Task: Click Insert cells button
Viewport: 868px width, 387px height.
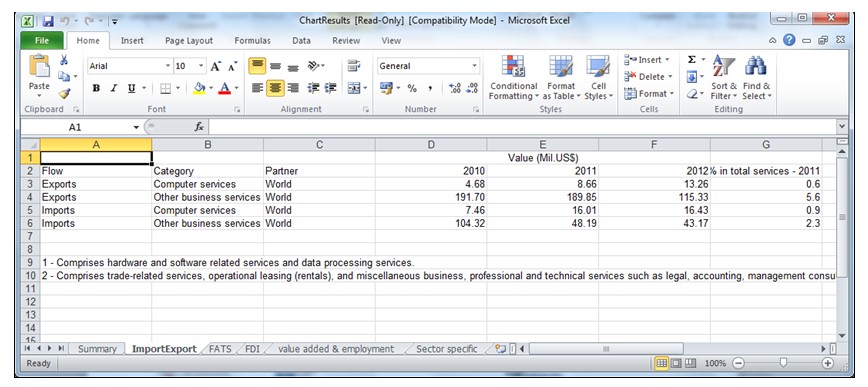Action: tap(646, 59)
